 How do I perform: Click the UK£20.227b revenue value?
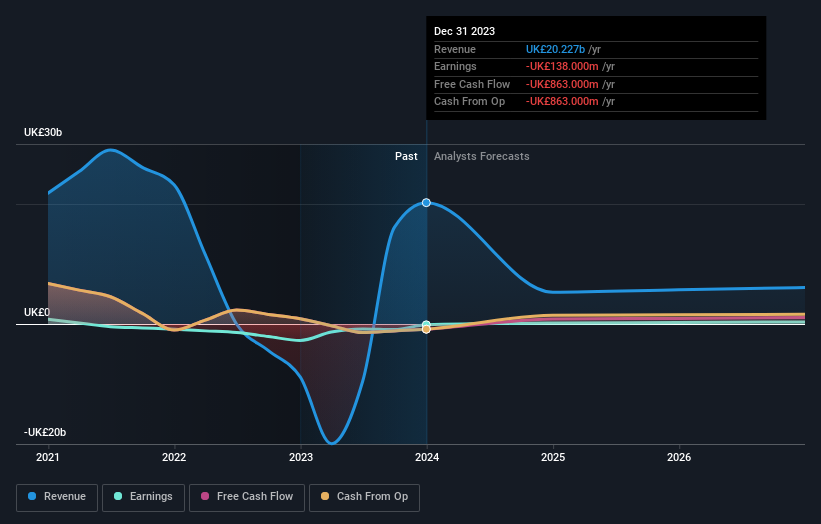click(555, 49)
